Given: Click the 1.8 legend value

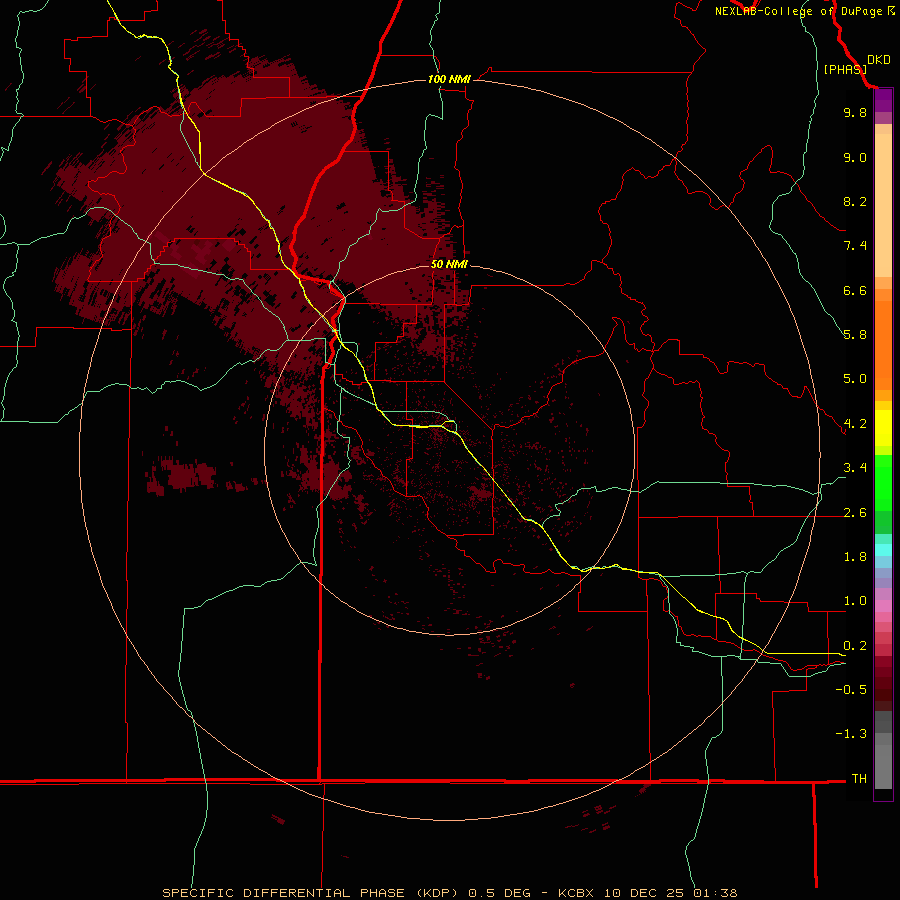Looking at the screenshot, I should click(x=855, y=557).
